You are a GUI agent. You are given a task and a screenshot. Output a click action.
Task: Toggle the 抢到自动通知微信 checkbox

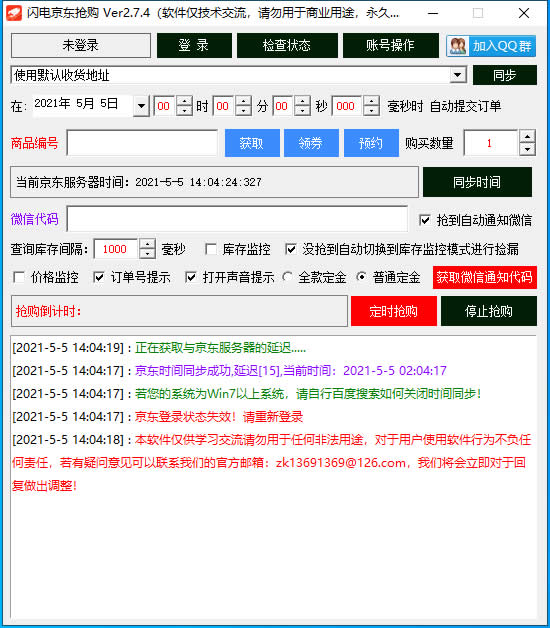pyautogui.click(x=425, y=220)
